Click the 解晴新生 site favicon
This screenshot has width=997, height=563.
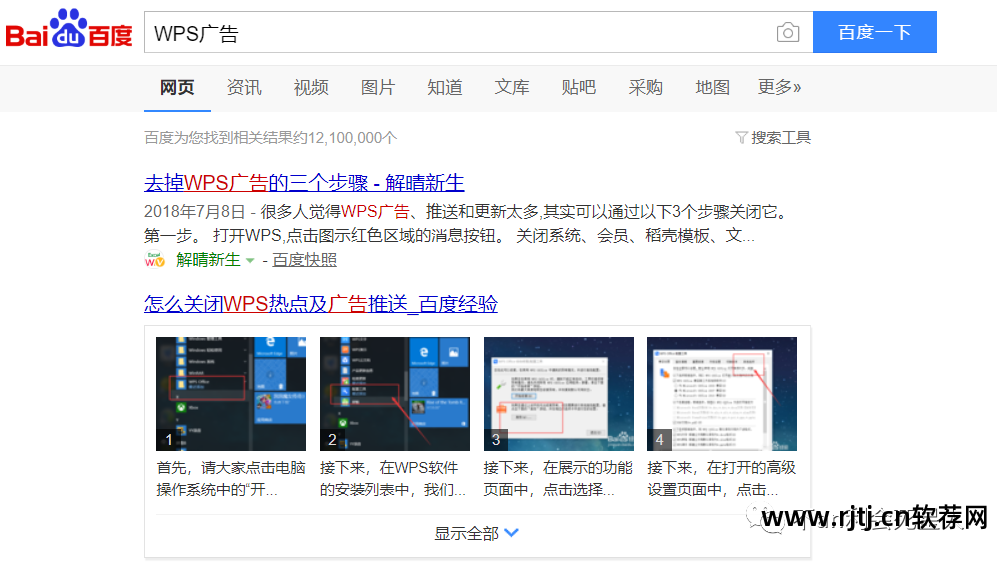[x=155, y=260]
